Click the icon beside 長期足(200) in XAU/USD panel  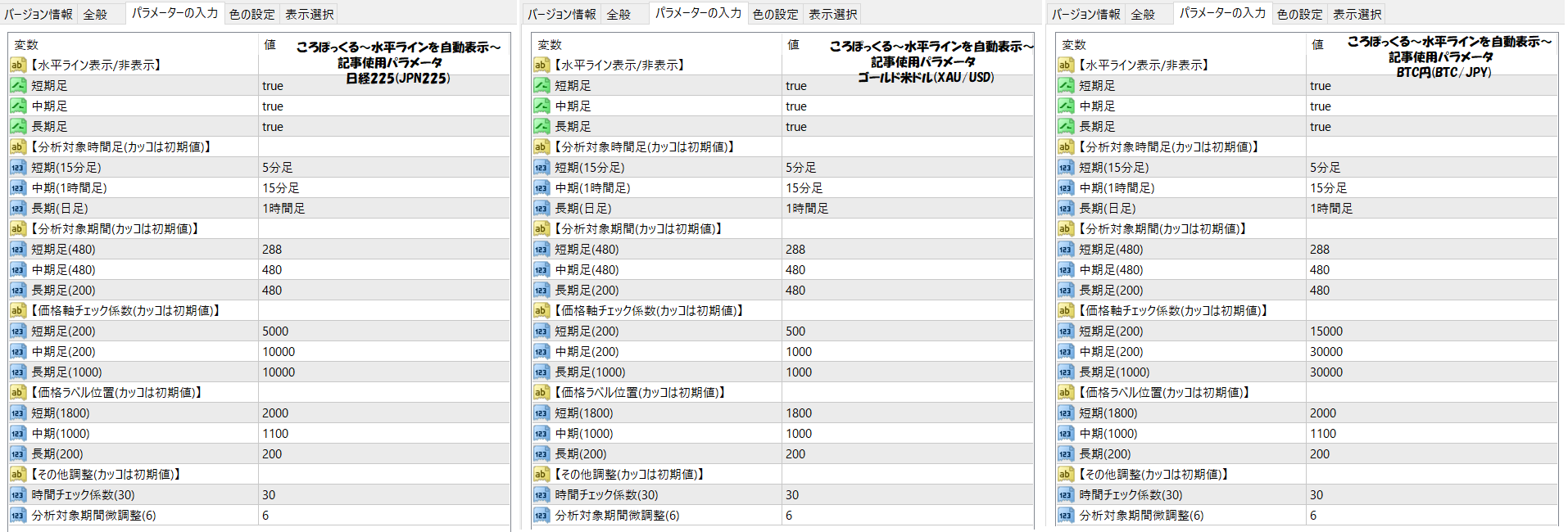point(542,290)
